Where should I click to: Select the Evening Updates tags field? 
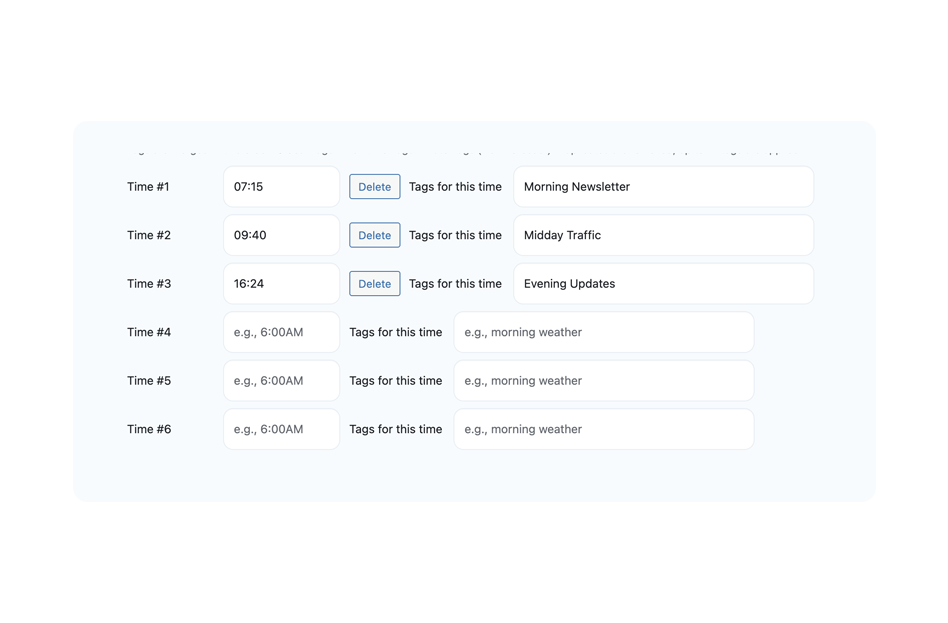tap(663, 284)
